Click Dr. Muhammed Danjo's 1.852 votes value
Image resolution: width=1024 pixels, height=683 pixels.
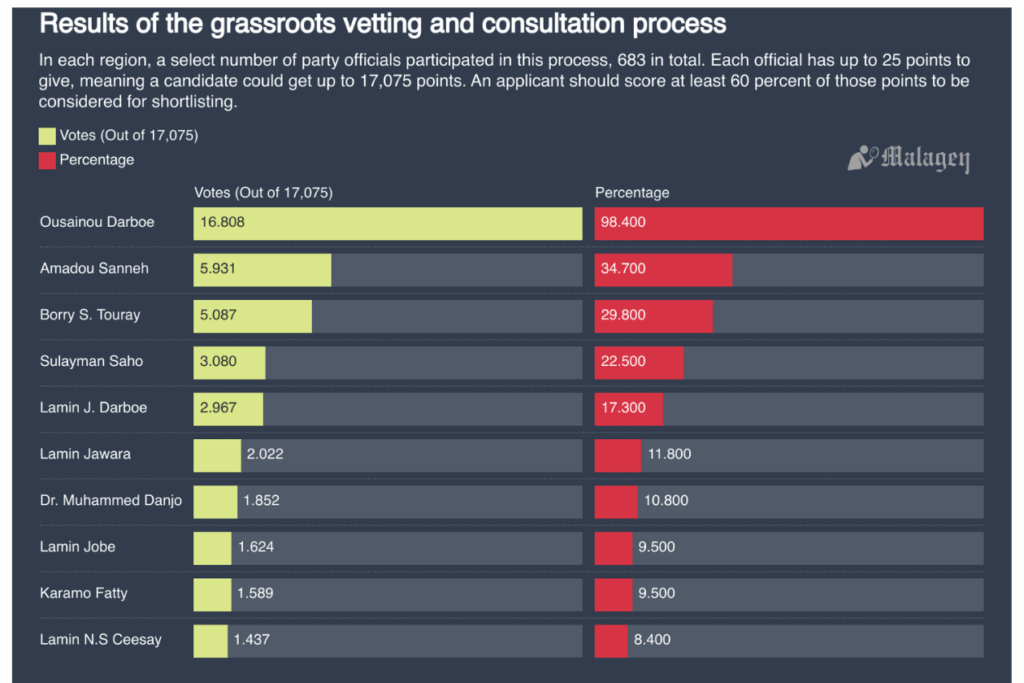click(x=260, y=501)
